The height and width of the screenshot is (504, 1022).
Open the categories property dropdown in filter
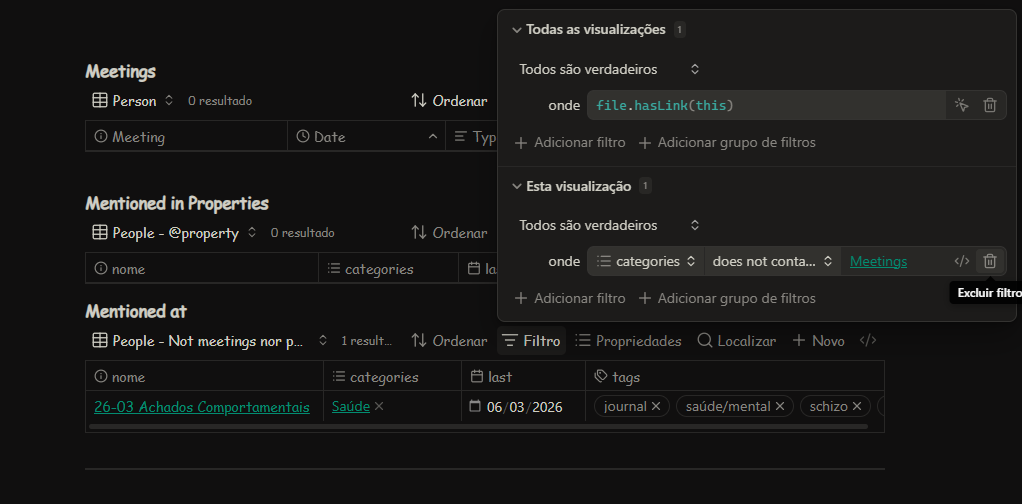point(645,261)
